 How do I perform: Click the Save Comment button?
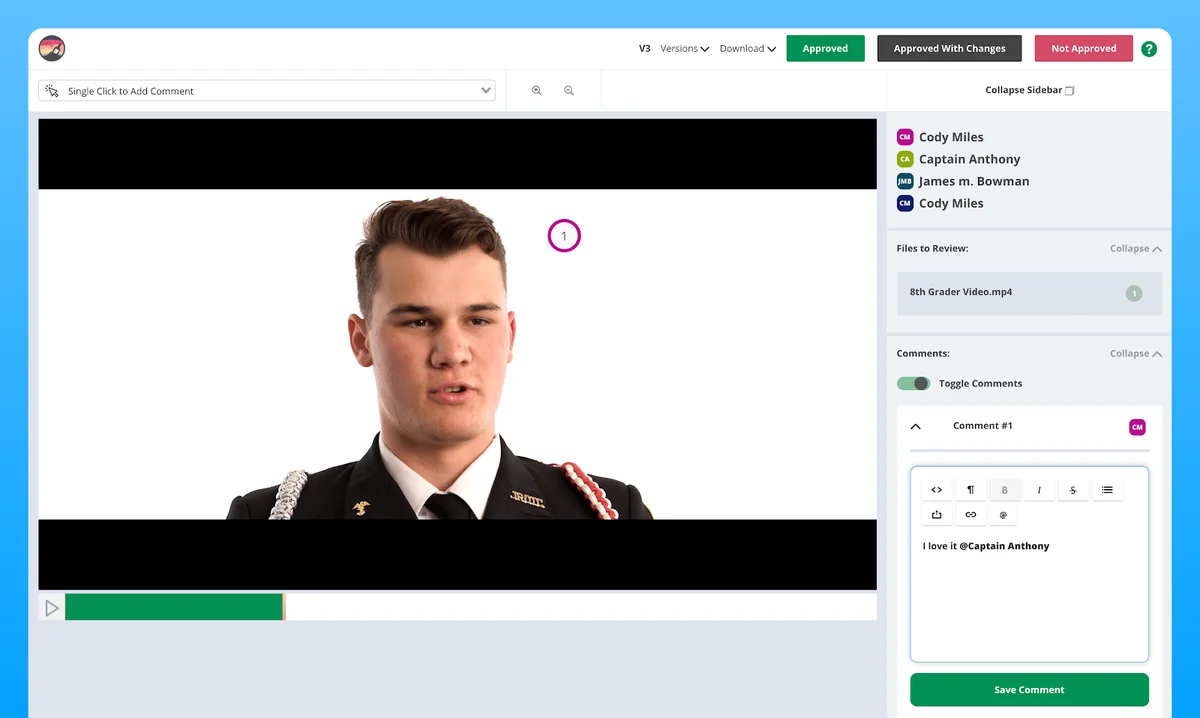(1029, 690)
